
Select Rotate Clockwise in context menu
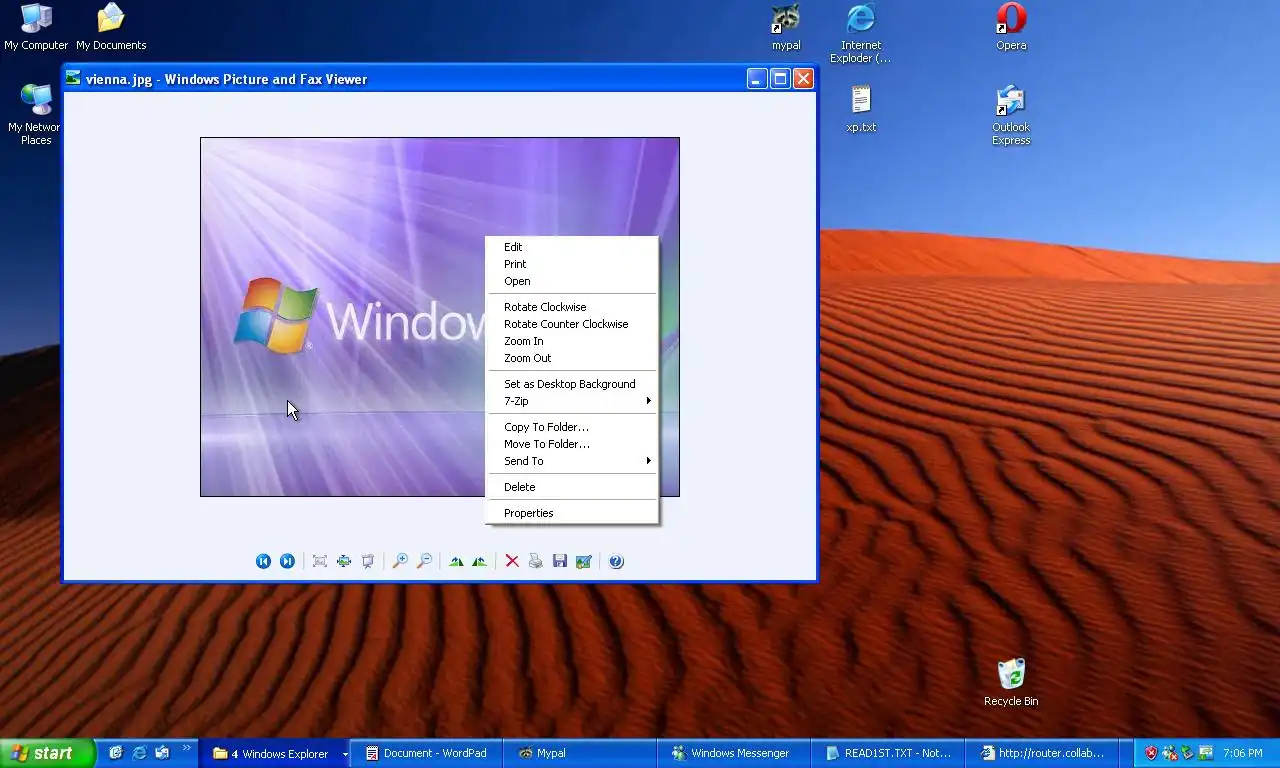pos(572,307)
